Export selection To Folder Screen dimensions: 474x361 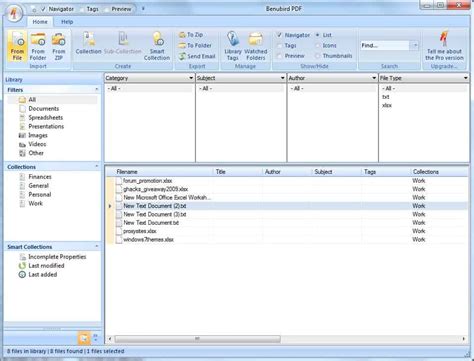click(195, 45)
